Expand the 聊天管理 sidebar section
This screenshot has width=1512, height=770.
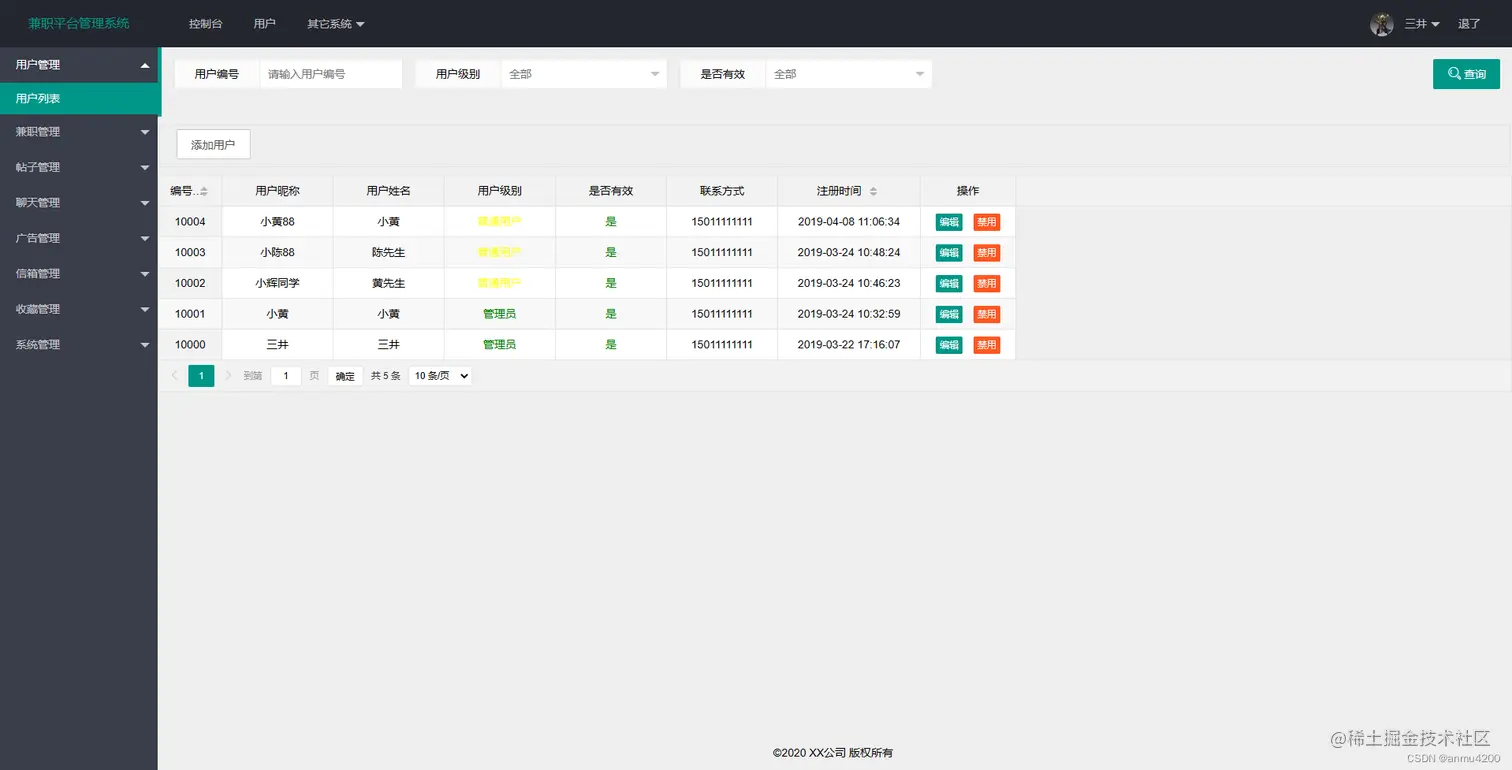coord(79,203)
